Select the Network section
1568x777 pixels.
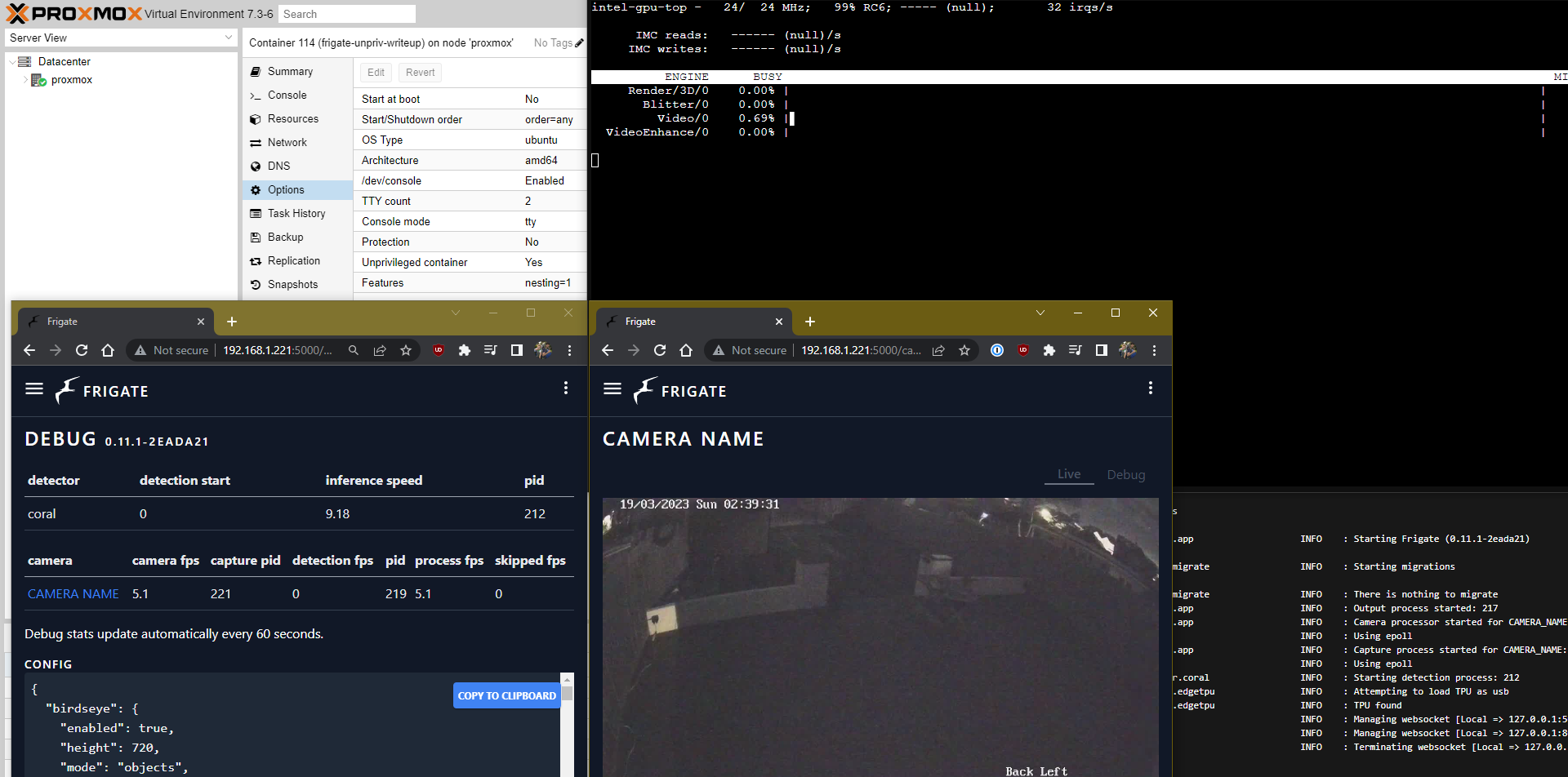(297, 143)
